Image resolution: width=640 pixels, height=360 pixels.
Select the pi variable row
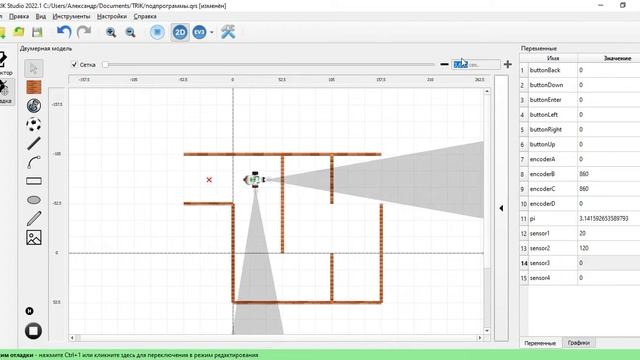[x=580, y=219]
